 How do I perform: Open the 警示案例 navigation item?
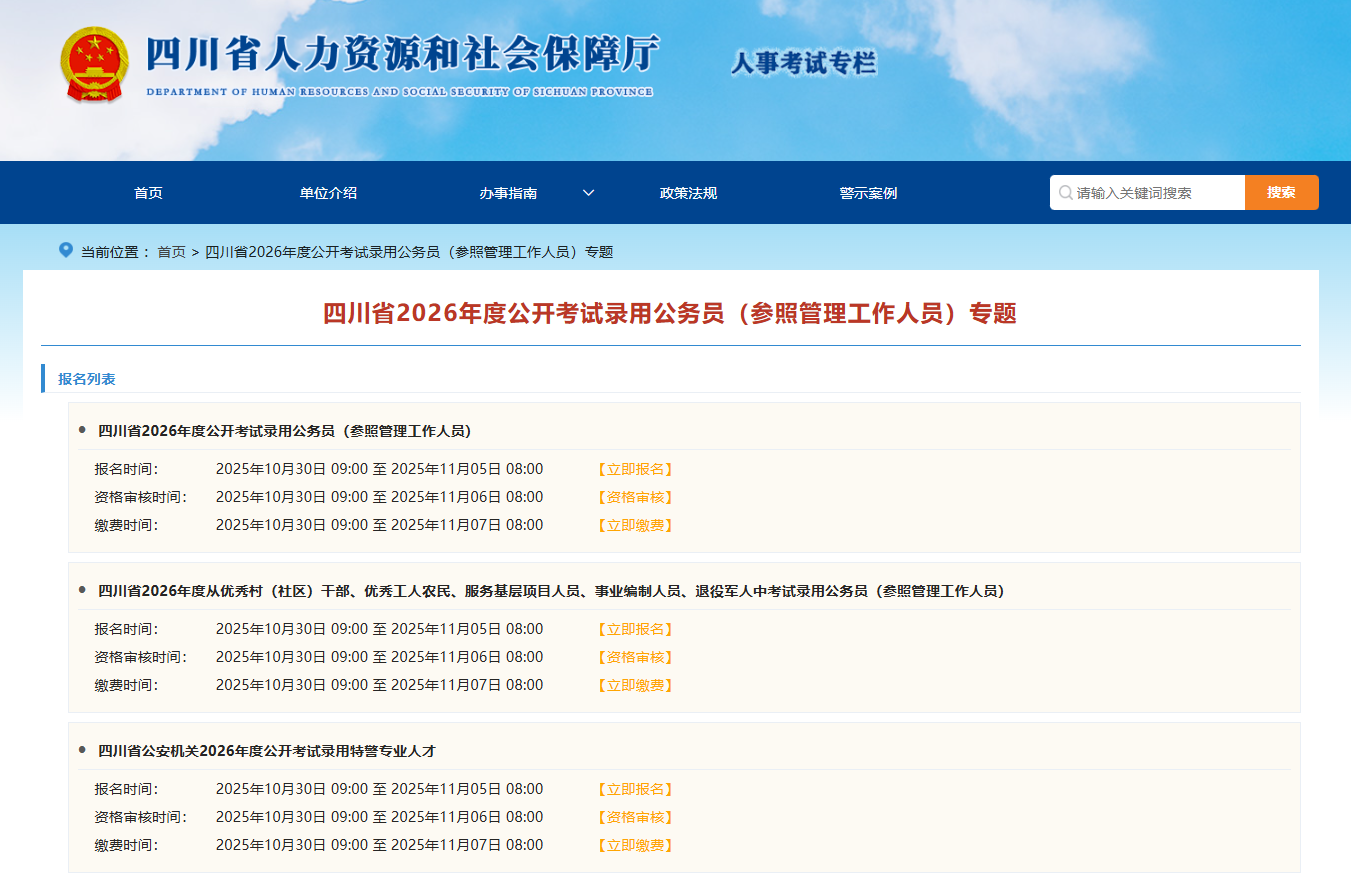[868, 193]
